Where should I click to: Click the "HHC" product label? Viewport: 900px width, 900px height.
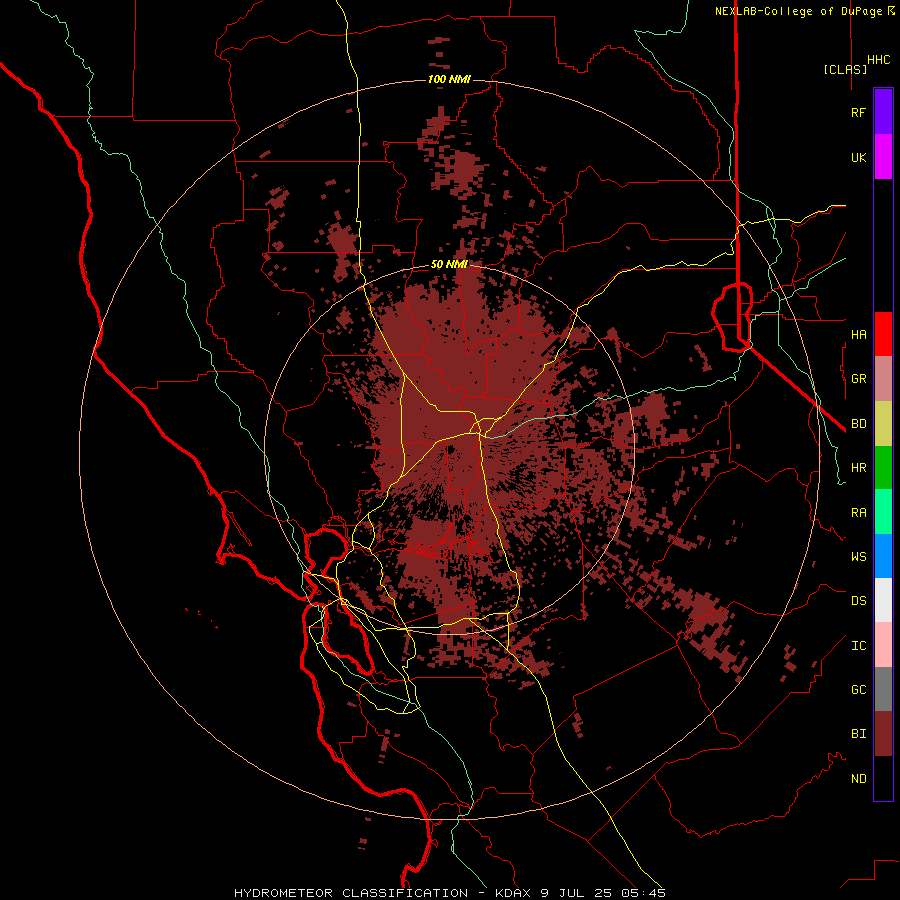point(878,60)
